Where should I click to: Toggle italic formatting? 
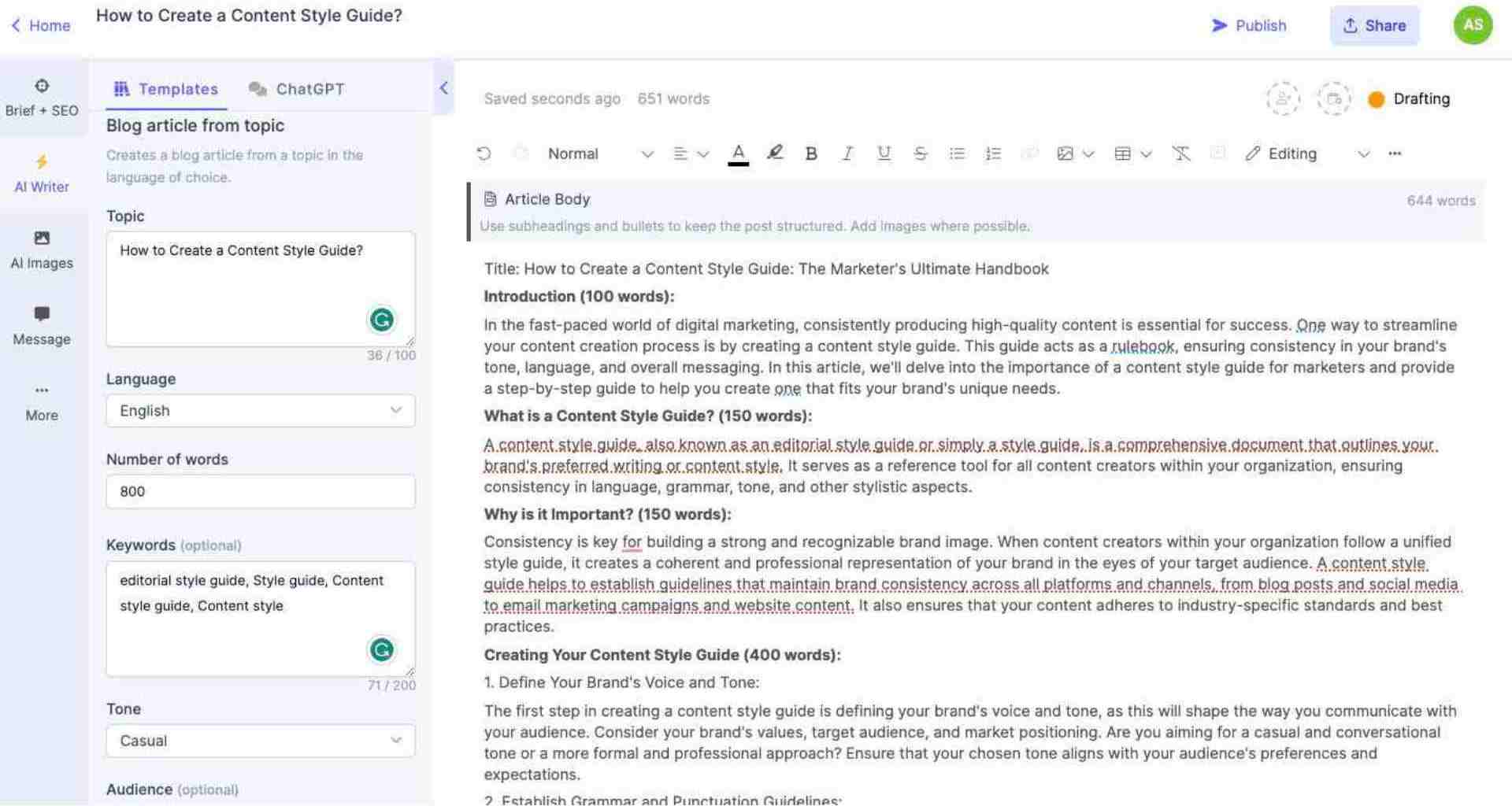tap(847, 153)
